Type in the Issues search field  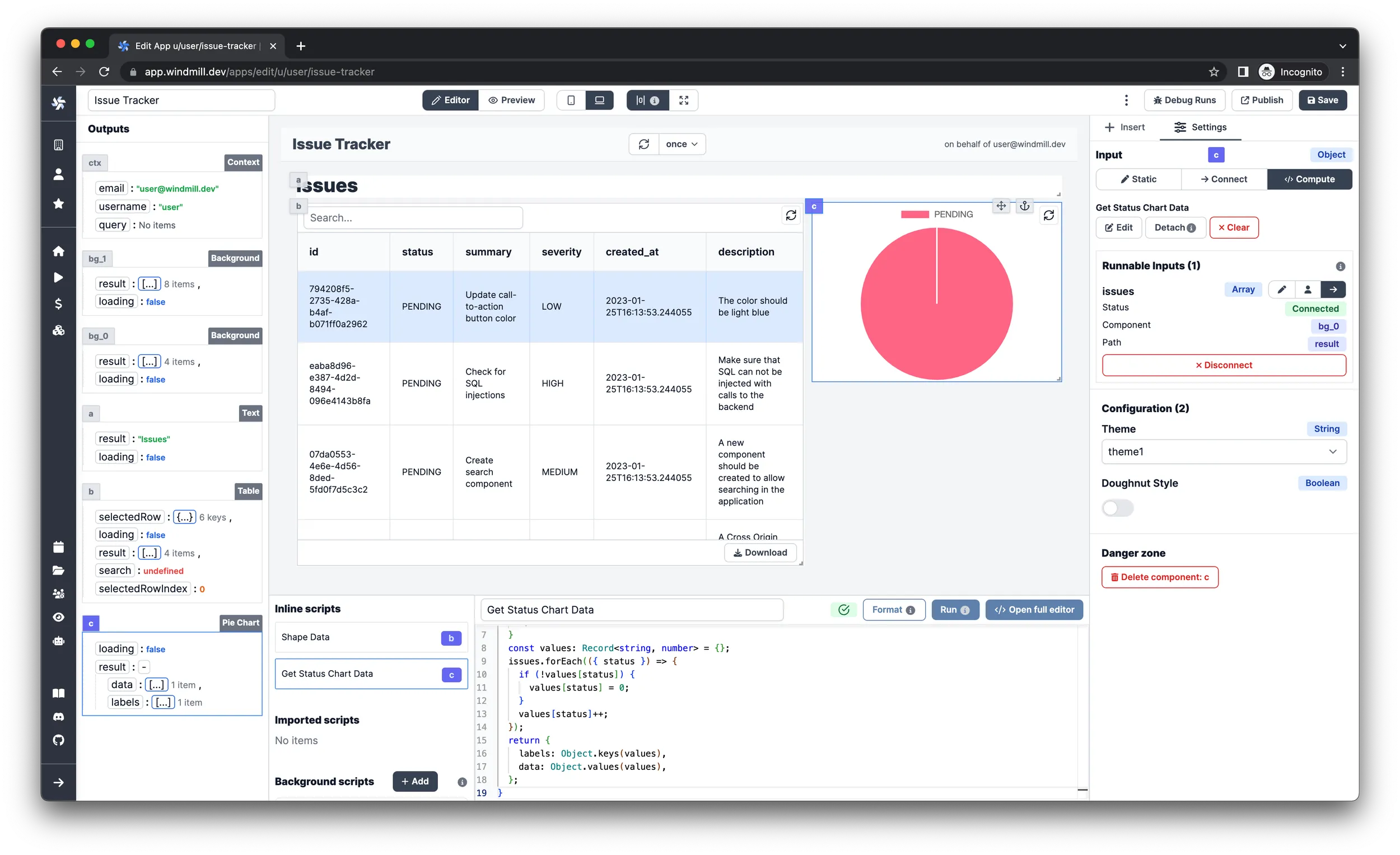413,218
